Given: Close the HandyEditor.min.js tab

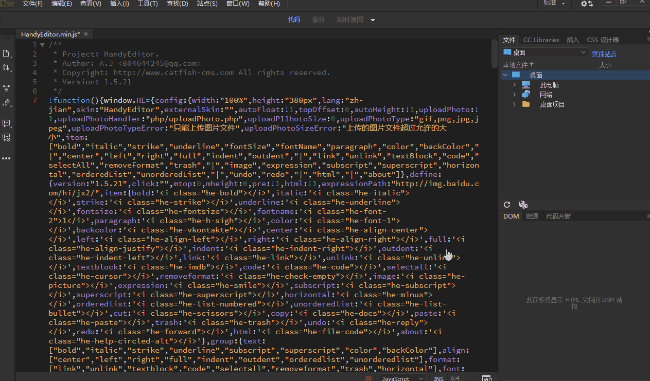Looking at the screenshot, I should pos(86,34).
